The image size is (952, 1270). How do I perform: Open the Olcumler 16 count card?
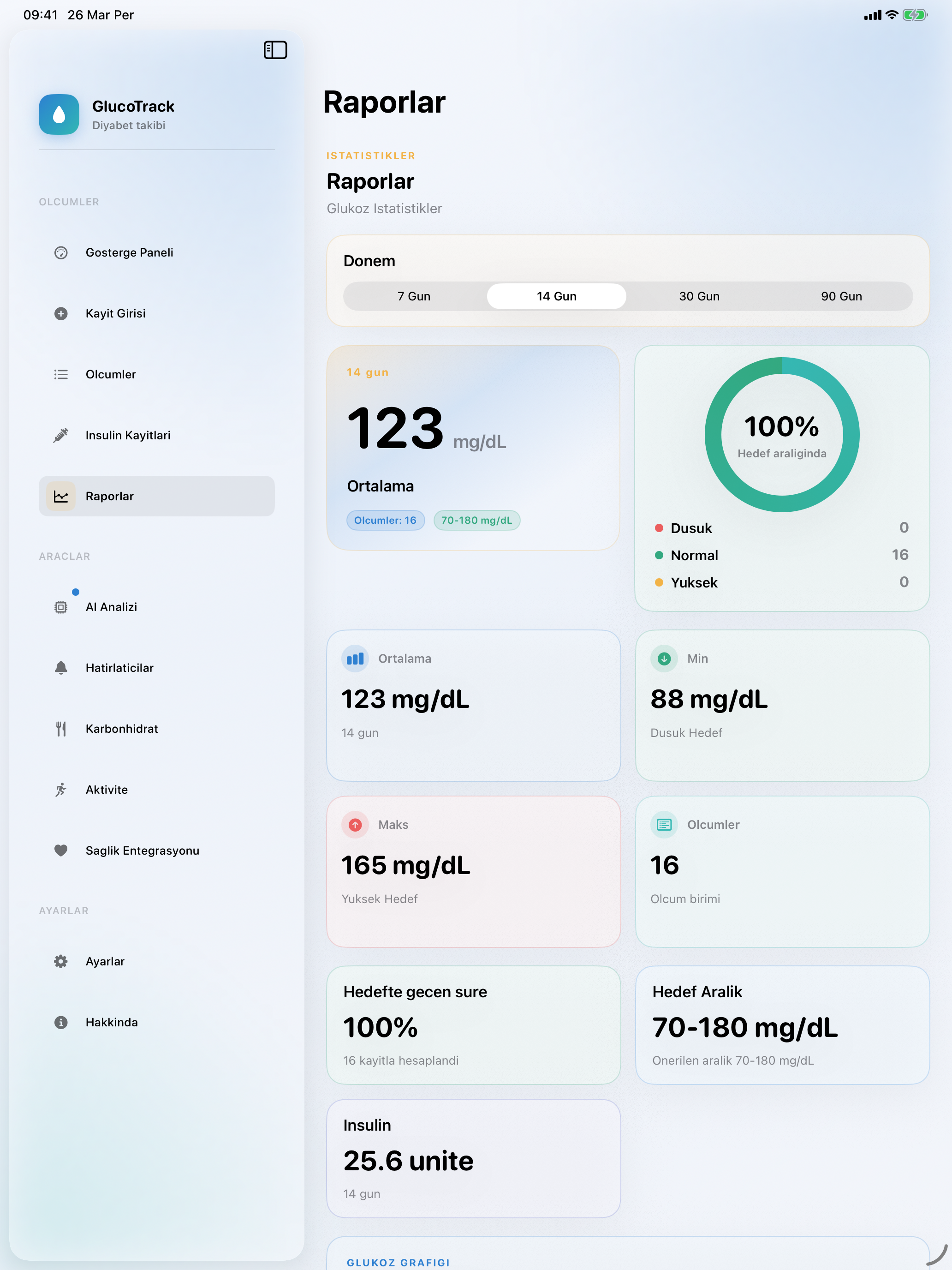click(x=782, y=871)
